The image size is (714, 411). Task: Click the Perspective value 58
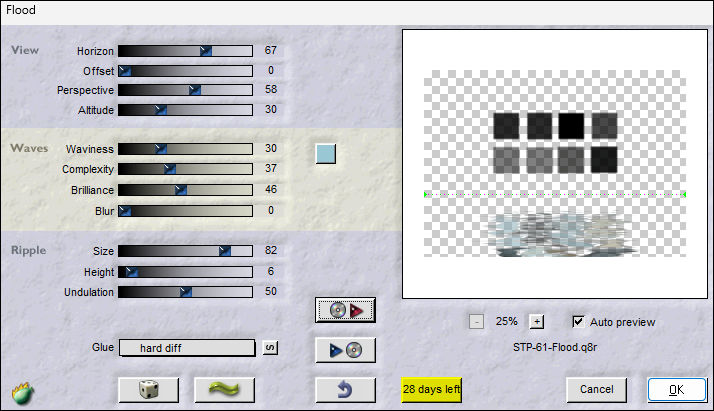pyautogui.click(x=271, y=89)
